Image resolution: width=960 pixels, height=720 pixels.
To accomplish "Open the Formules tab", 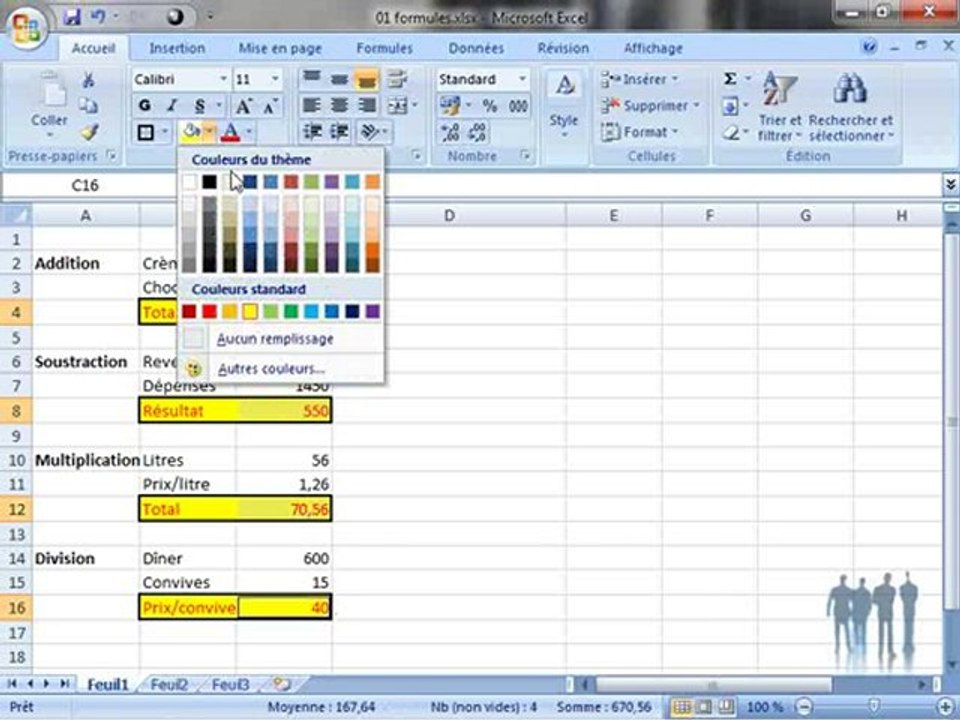I will (384, 48).
